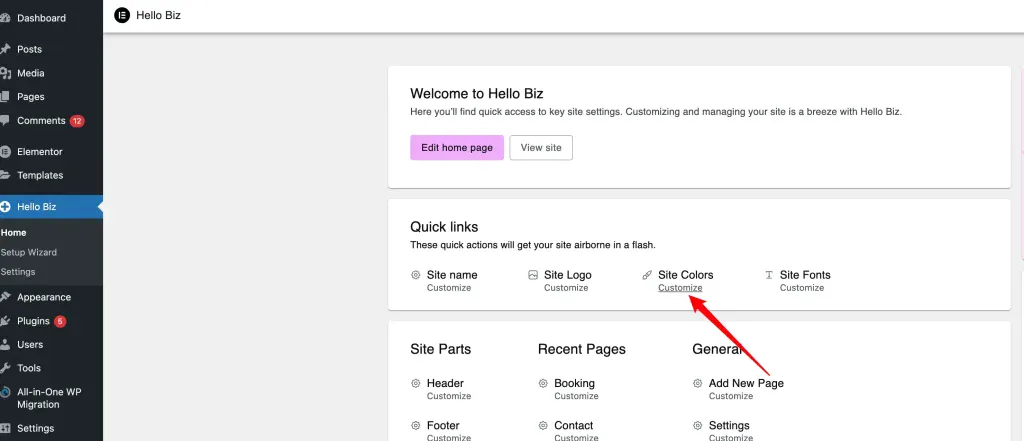
Task: Click the Dashboard icon in sidebar
Action: coord(5,18)
